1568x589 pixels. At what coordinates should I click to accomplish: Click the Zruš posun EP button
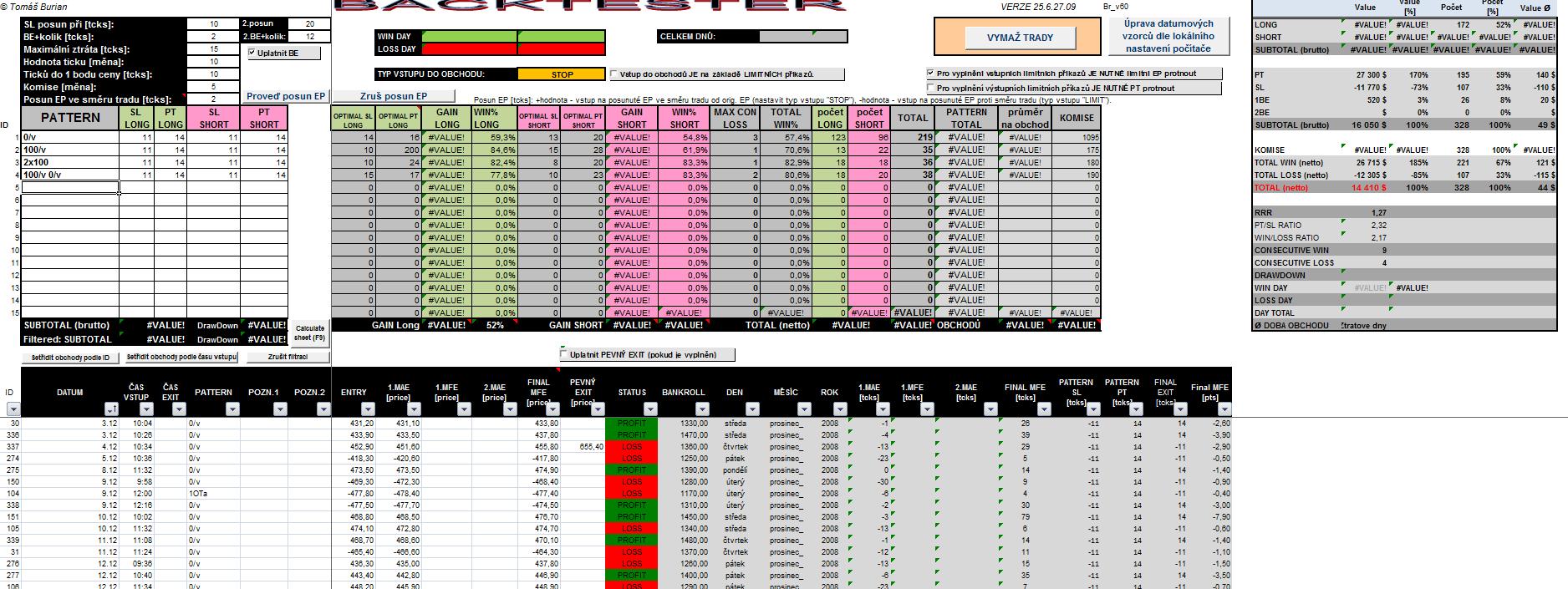(x=395, y=96)
